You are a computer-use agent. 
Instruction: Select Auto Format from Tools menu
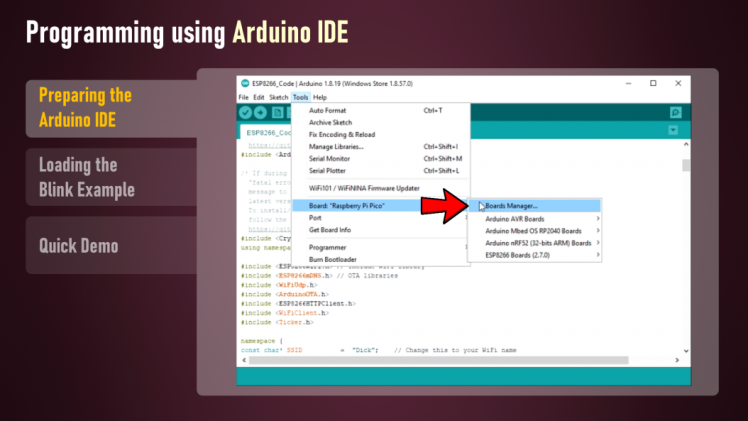click(x=381, y=110)
